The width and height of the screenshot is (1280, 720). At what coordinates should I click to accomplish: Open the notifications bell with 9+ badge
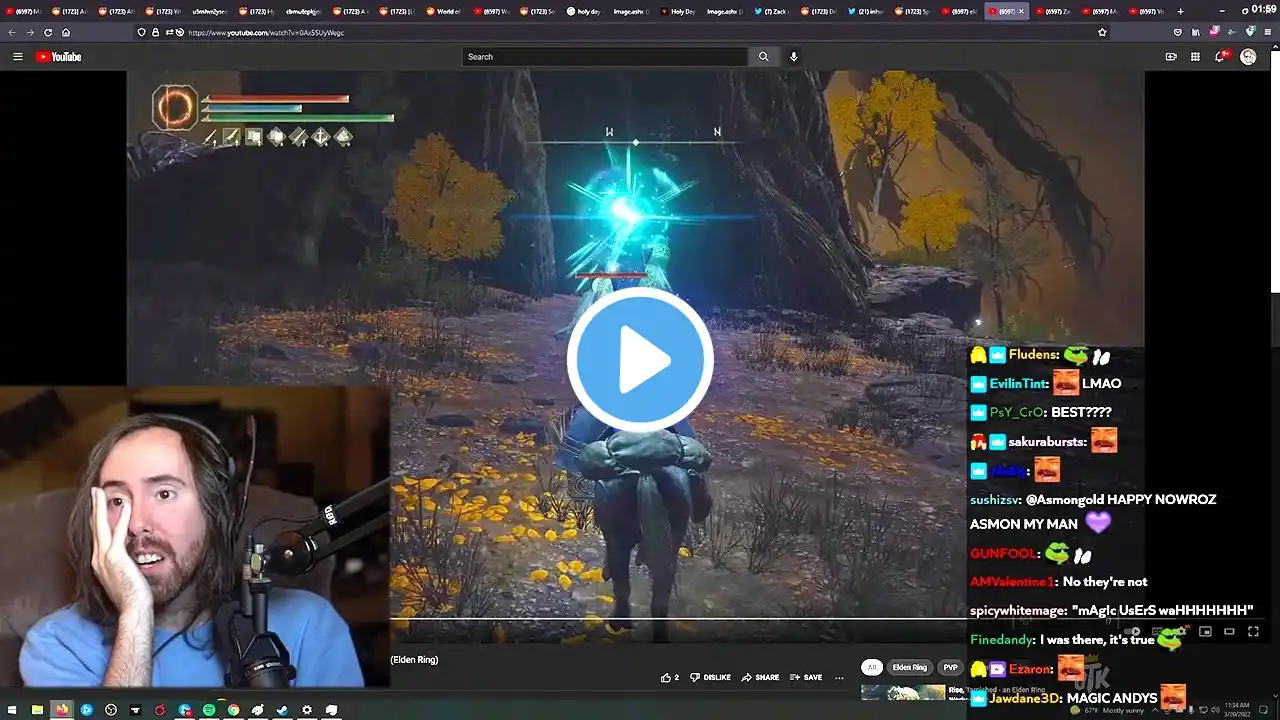tap(1220, 56)
